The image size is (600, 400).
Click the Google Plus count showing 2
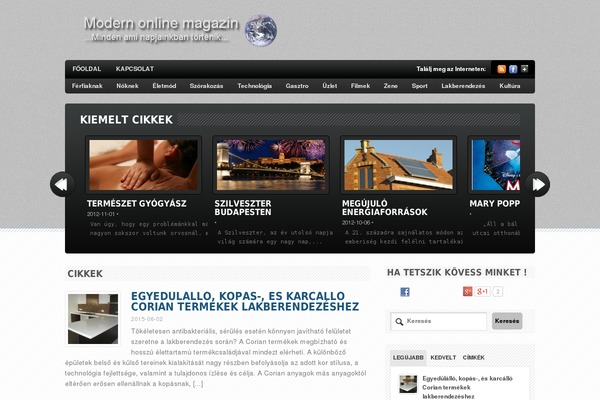tap(497, 292)
